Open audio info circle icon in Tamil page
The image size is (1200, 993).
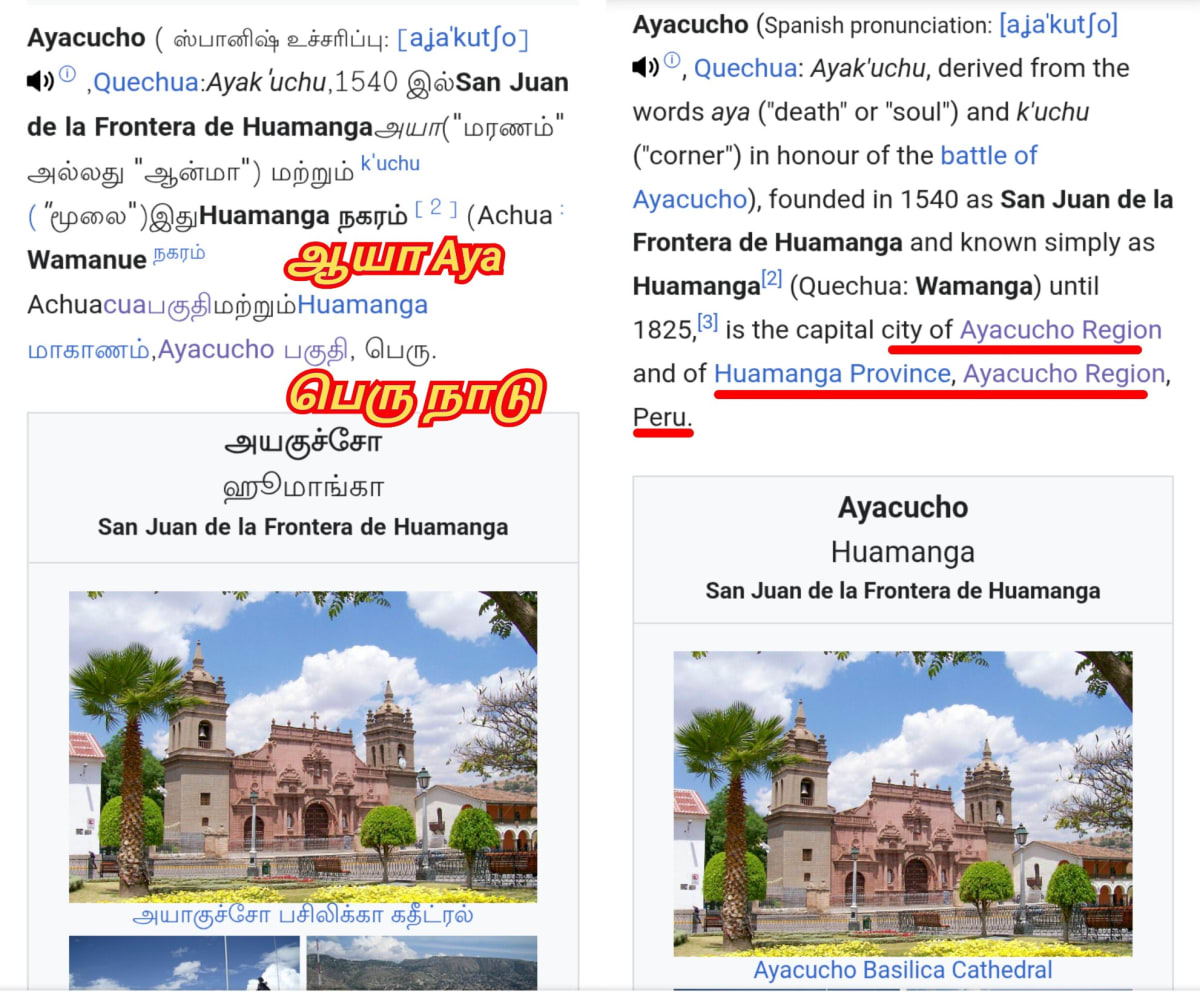67,74
